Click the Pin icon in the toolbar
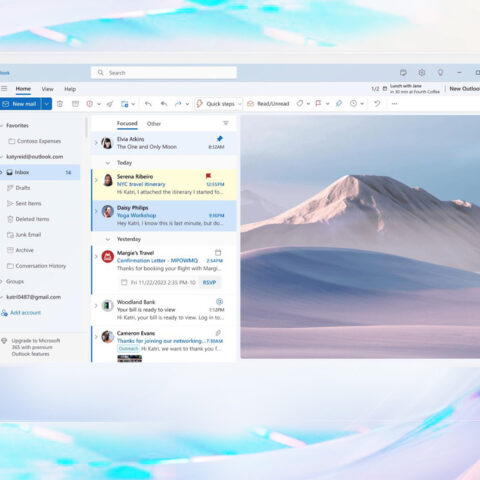480x480 pixels. click(x=339, y=104)
